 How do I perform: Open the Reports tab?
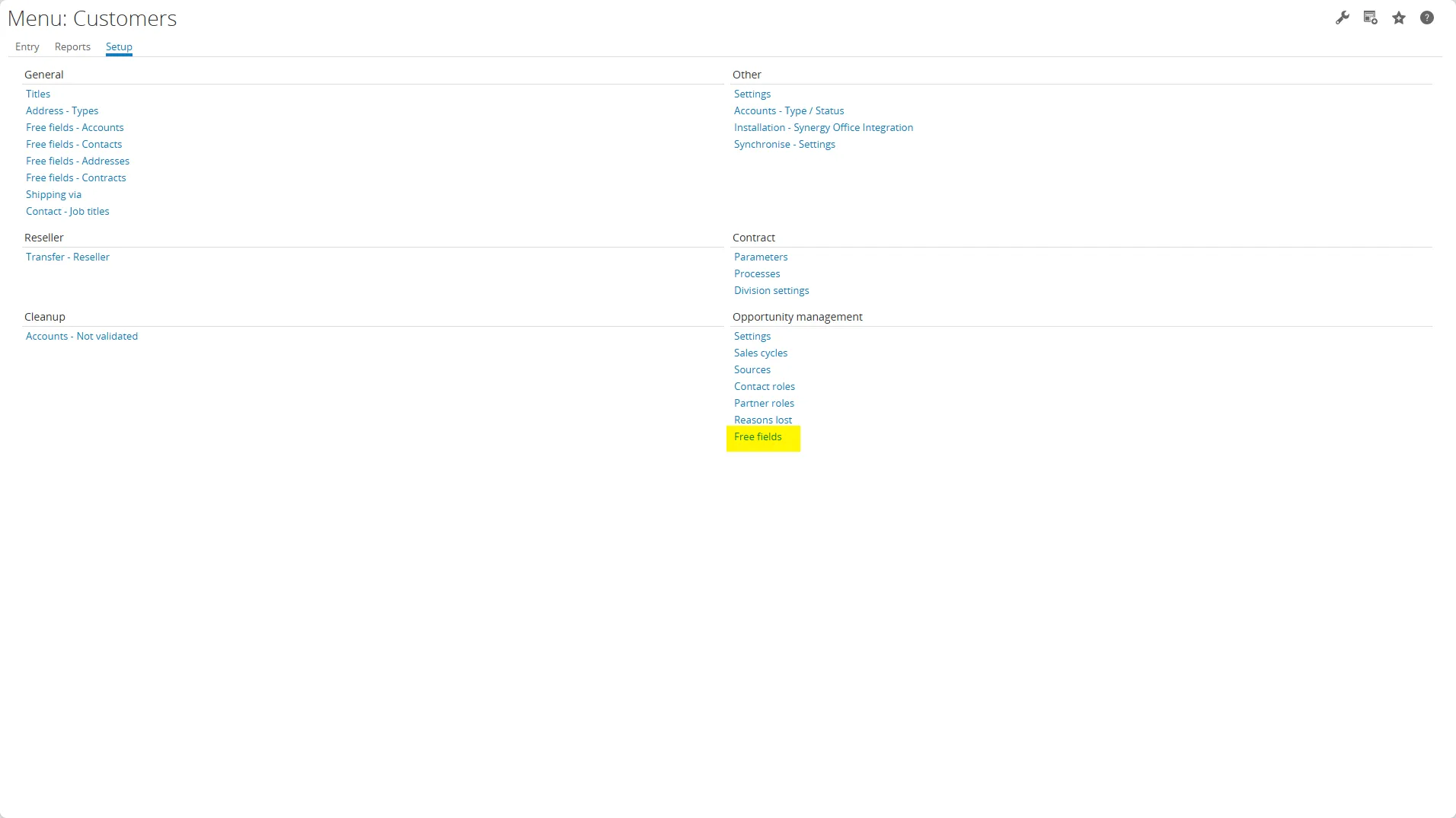point(72,46)
